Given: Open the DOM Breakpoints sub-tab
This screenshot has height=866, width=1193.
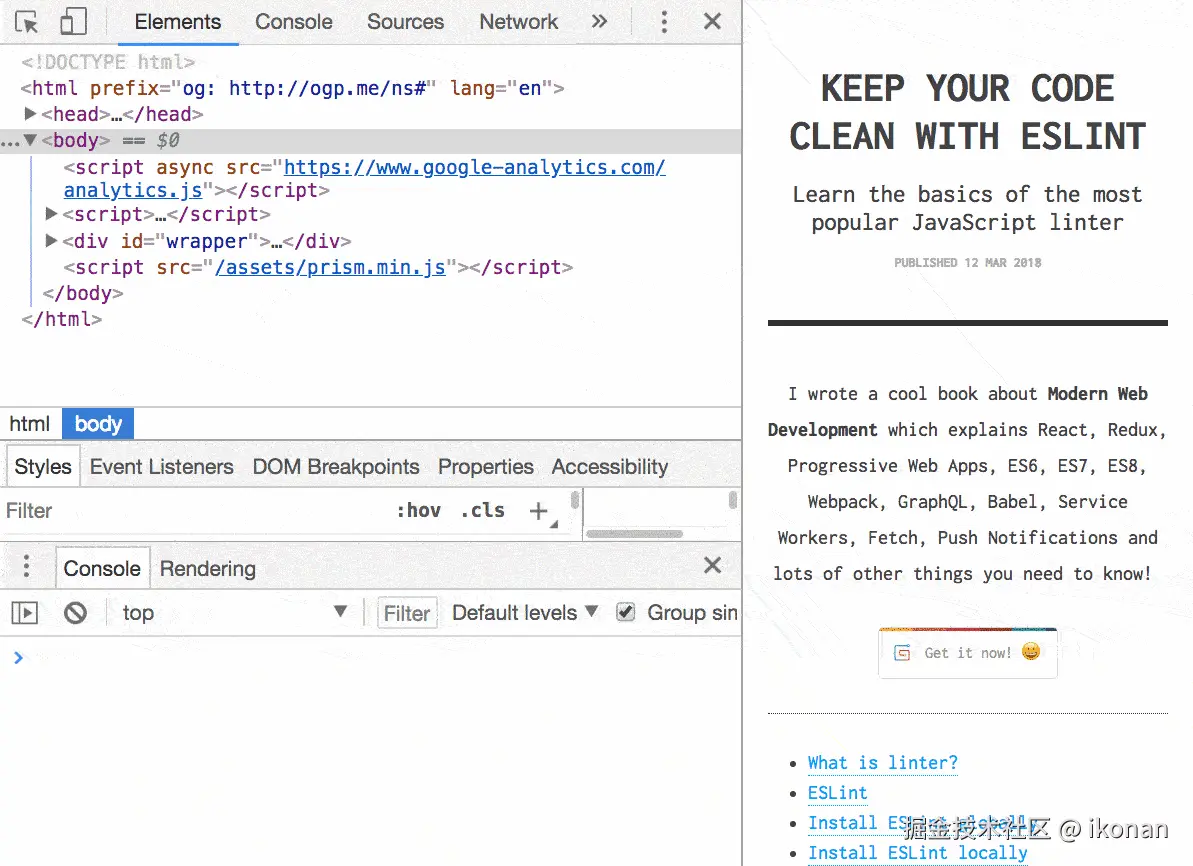Looking at the screenshot, I should click(x=336, y=466).
